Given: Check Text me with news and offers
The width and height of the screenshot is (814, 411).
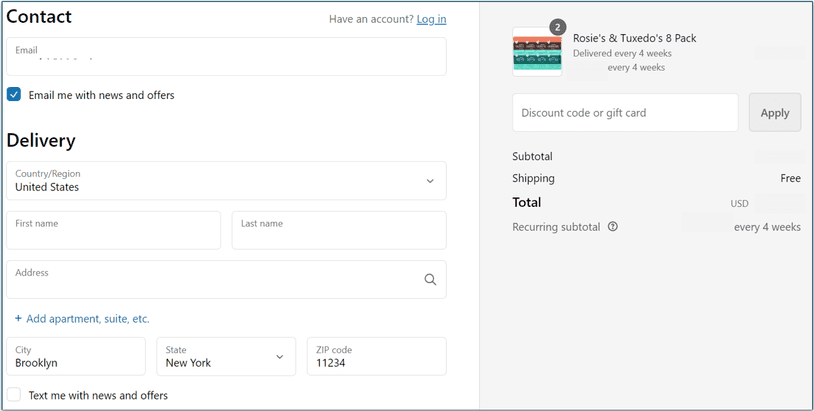Looking at the screenshot, I should coord(14,394).
